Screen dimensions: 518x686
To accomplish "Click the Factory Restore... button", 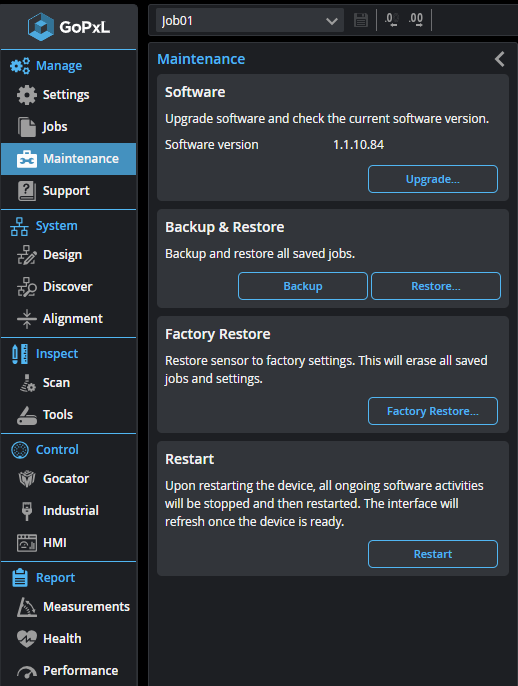I will pyautogui.click(x=433, y=411).
